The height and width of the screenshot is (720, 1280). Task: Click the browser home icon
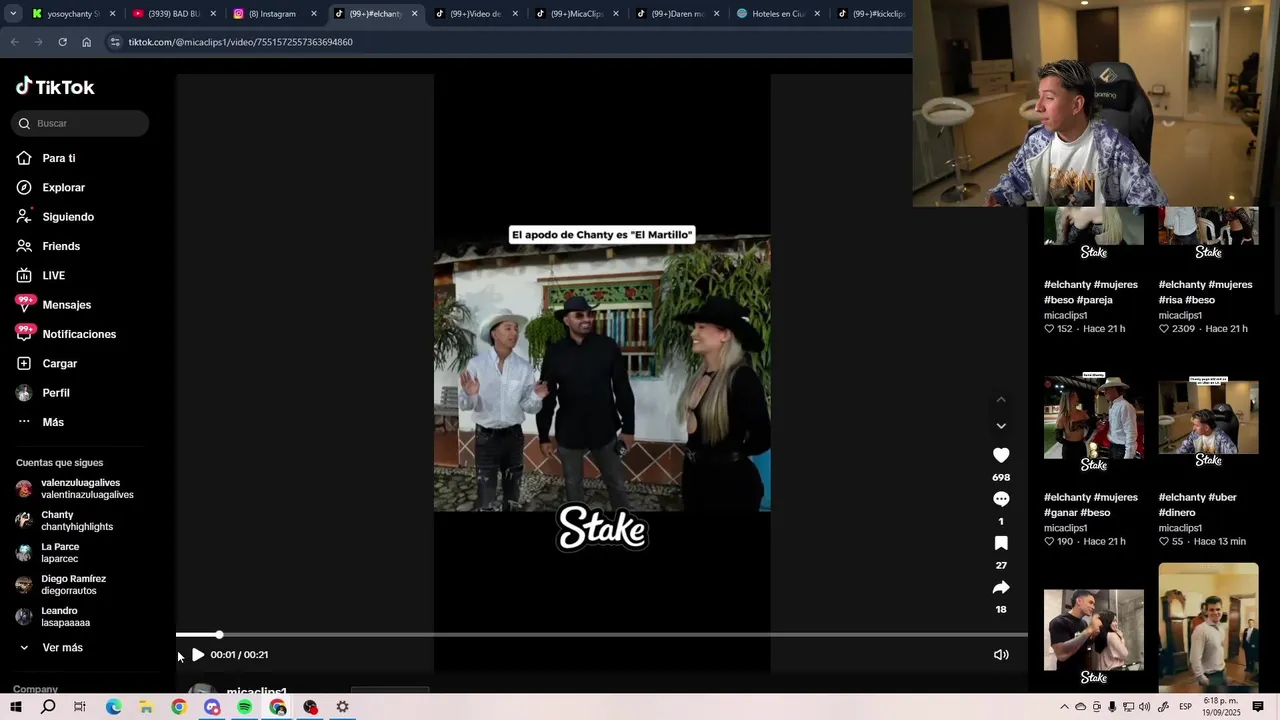click(86, 42)
